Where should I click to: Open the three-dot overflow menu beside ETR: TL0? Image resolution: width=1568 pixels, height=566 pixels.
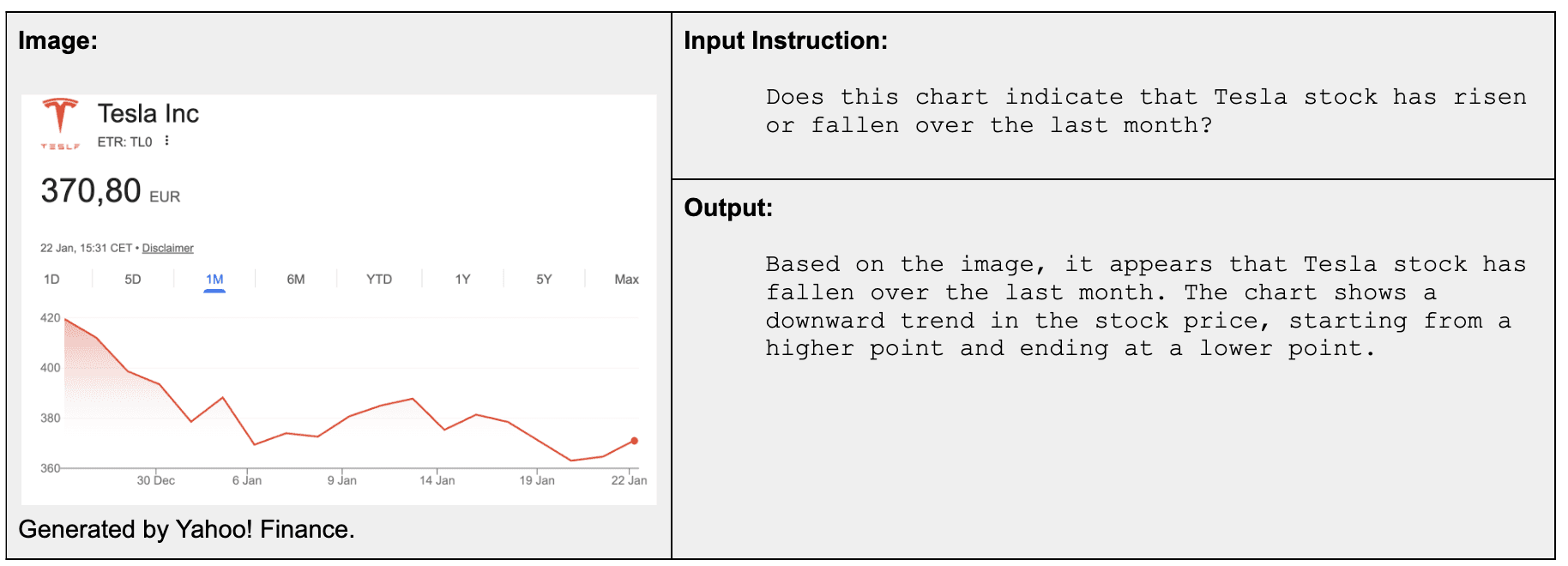pyautogui.click(x=168, y=141)
